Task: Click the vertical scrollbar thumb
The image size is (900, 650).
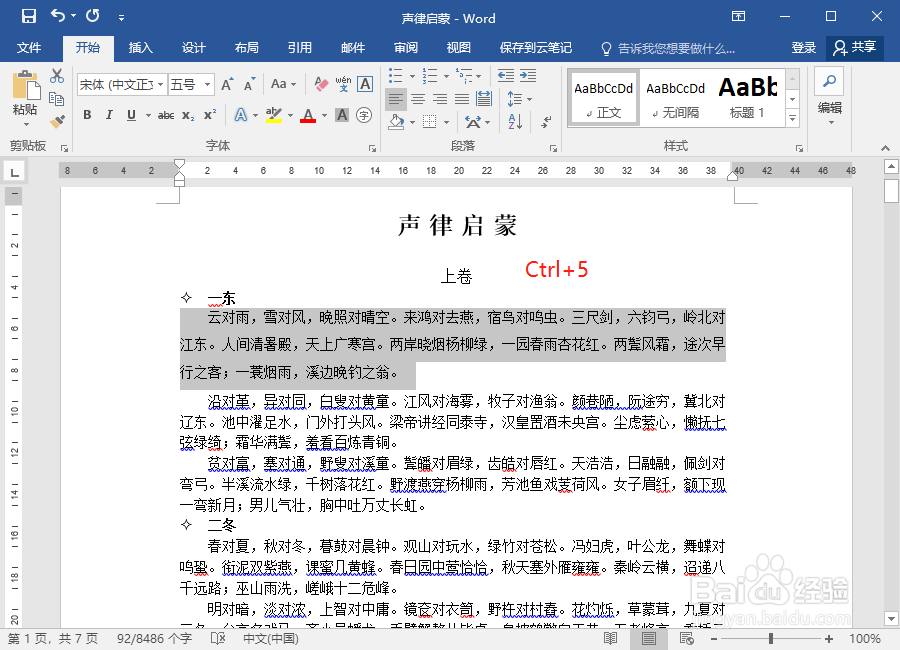Action: point(891,191)
